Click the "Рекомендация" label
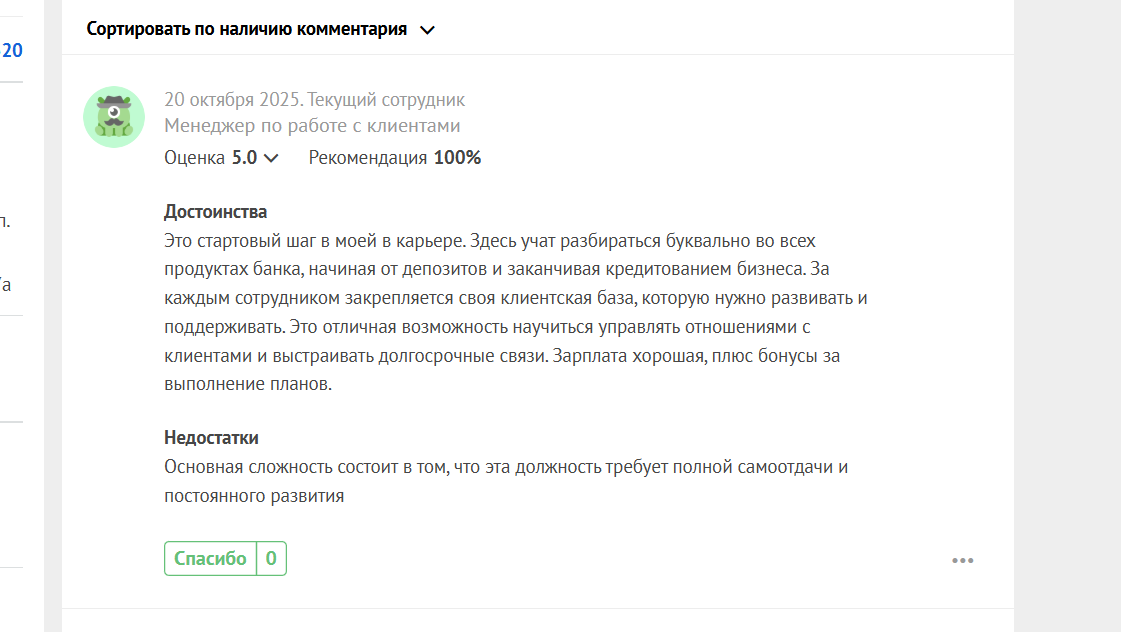1121x632 pixels. [368, 158]
